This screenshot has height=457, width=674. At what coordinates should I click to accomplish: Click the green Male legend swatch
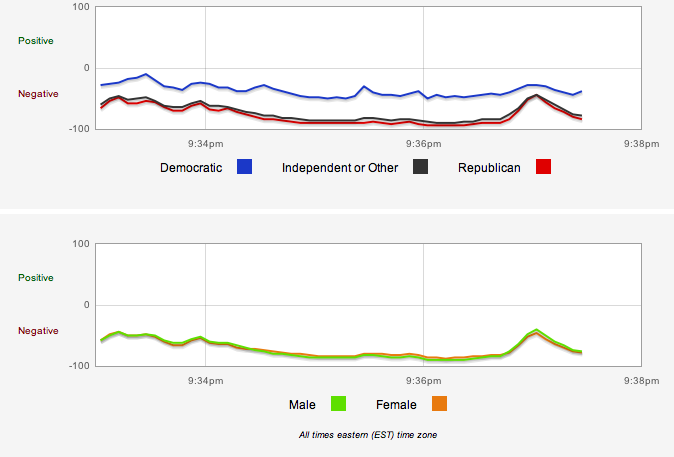[338, 404]
